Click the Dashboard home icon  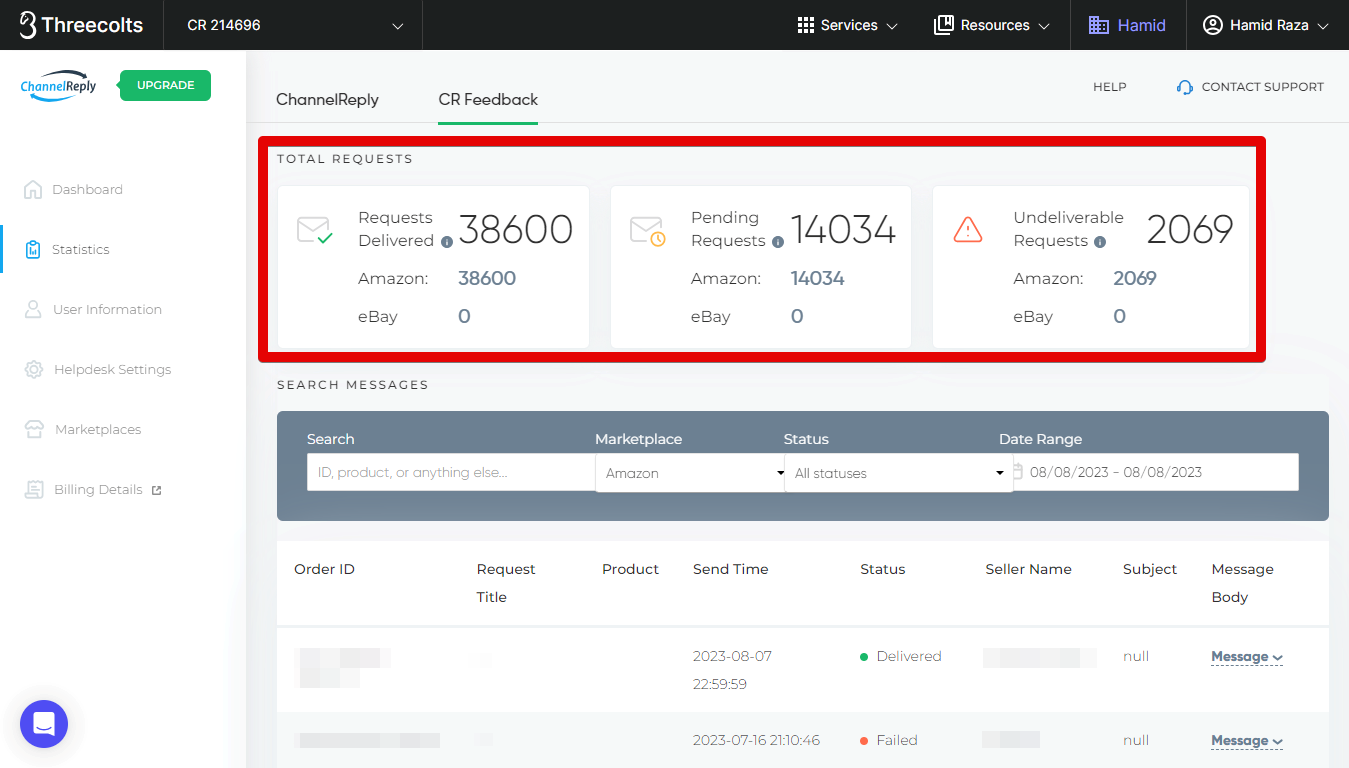point(33,189)
